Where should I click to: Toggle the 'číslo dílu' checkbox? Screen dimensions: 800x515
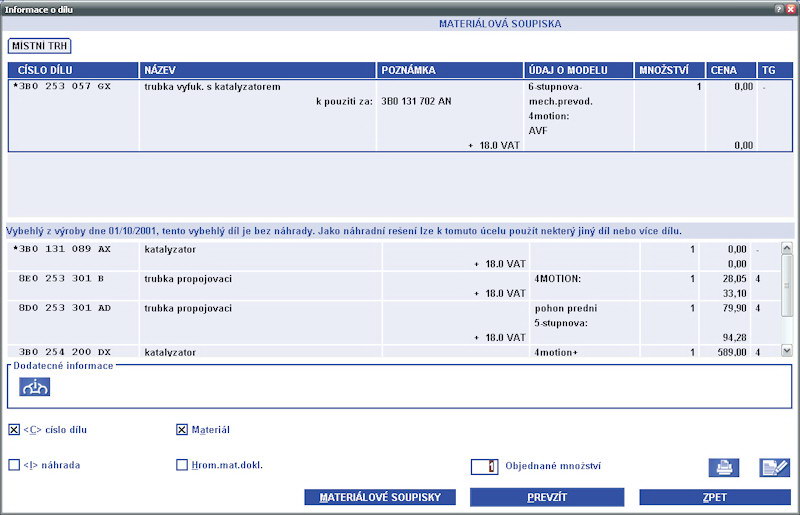pos(14,430)
